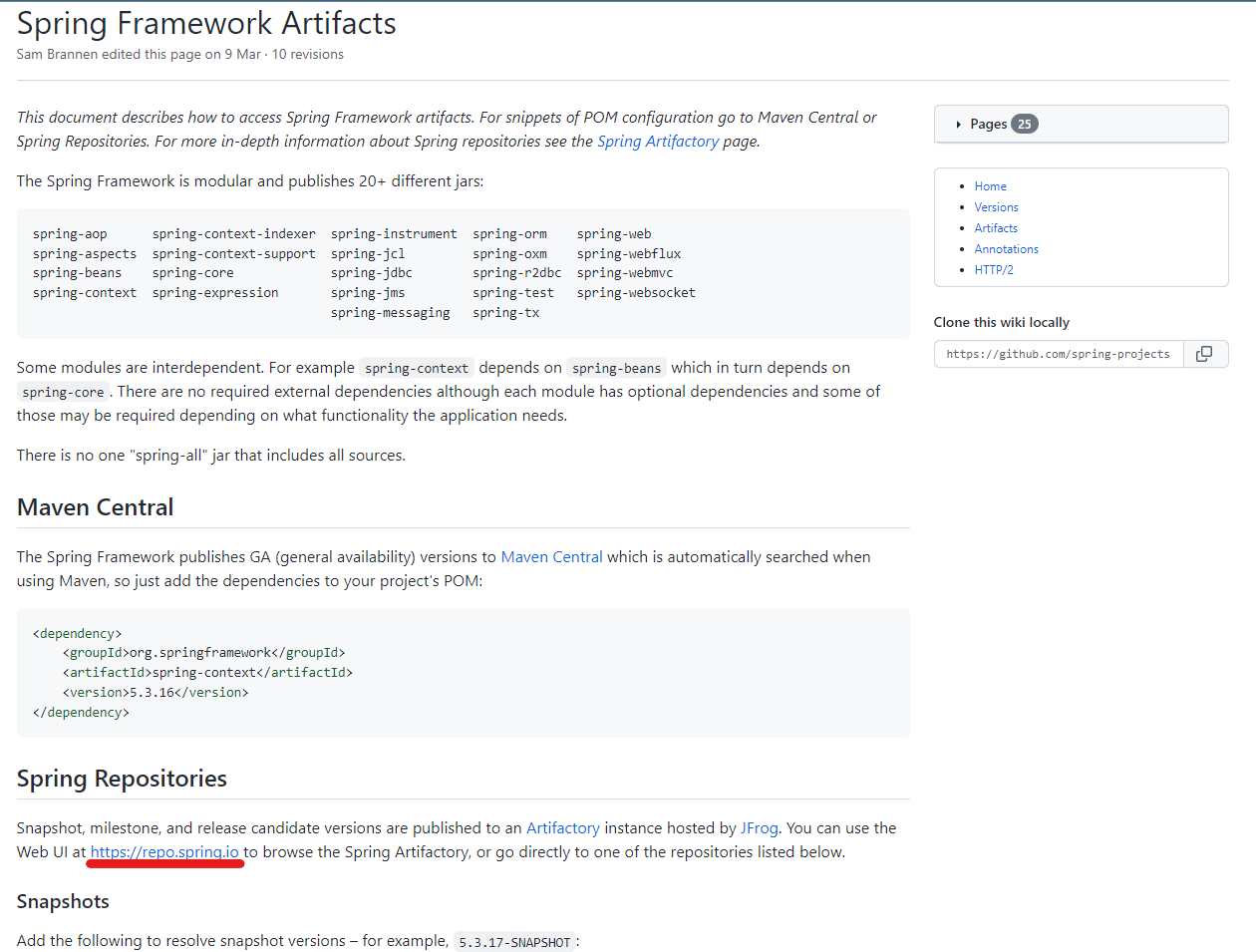Click spring-expression in the jar list
1256x952 pixels.
215,293
